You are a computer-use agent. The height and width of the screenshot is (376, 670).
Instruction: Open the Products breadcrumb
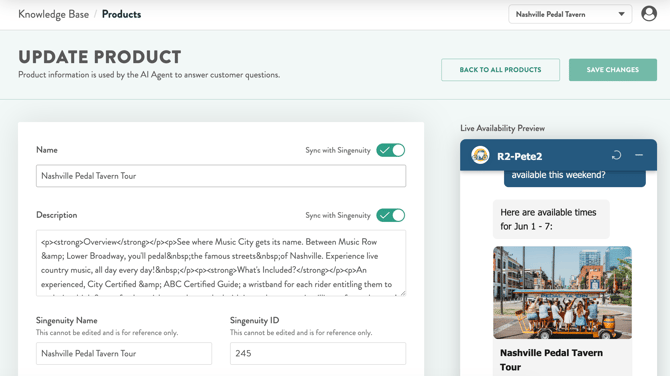(x=121, y=14)
